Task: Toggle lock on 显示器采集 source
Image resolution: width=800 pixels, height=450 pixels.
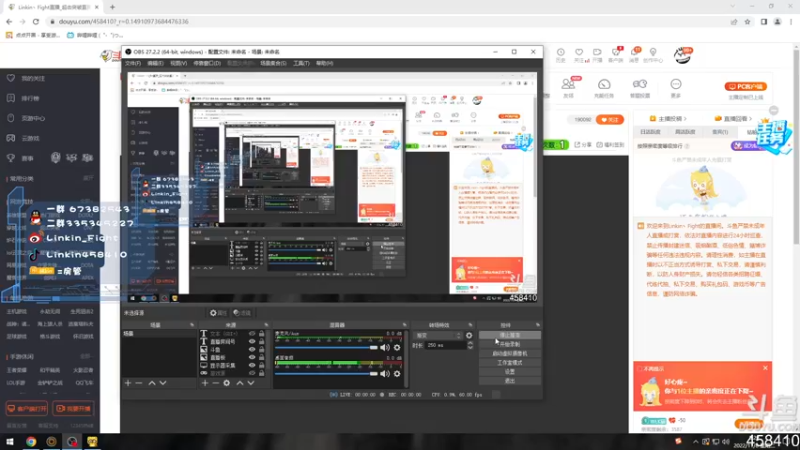Action: point(262,365)
